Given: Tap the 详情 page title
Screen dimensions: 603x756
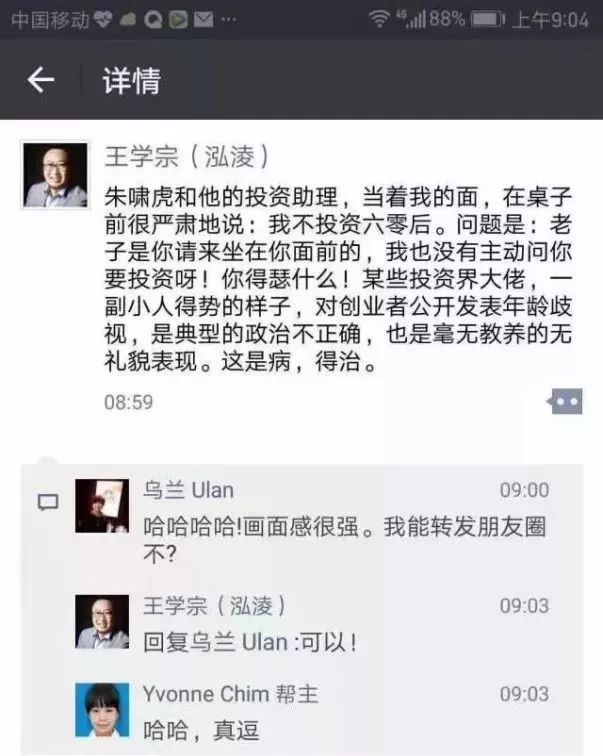Looking at the screenshot, I should coord(132,81).
